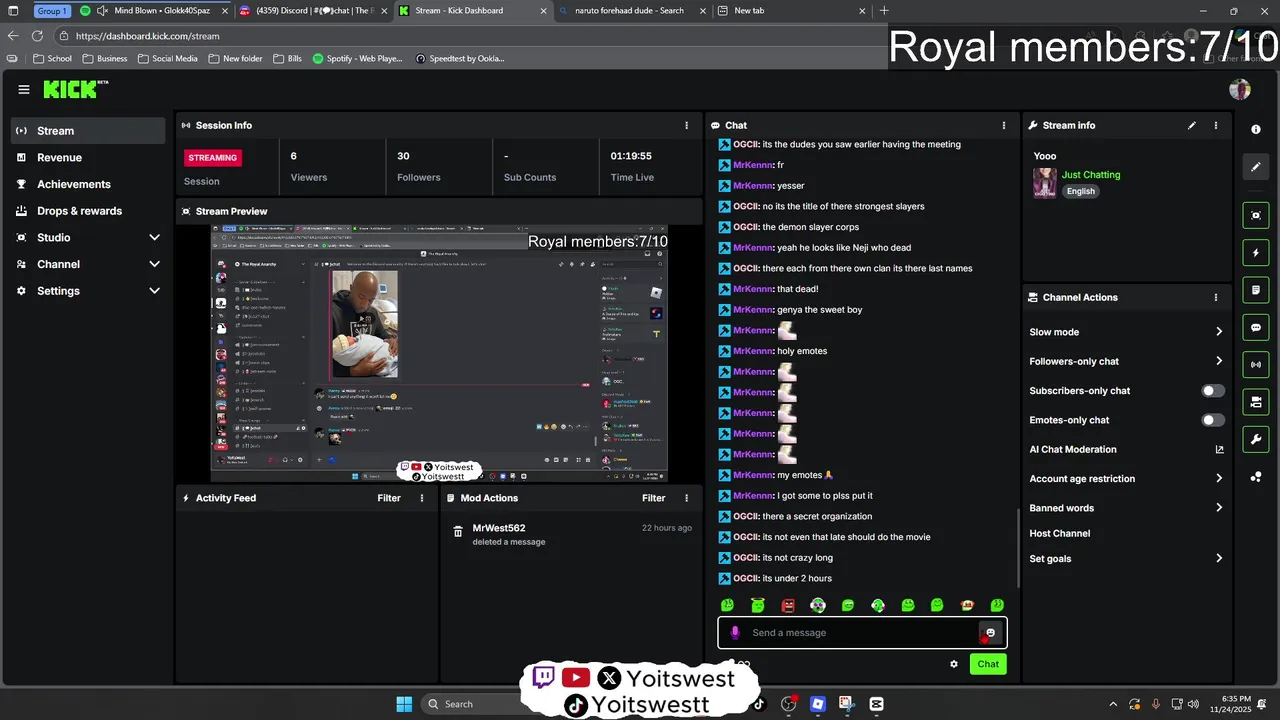Viewport: 1280px width, 720px height.
Task: Delete icon beside MrWest562 mod action
Action: 458,532
